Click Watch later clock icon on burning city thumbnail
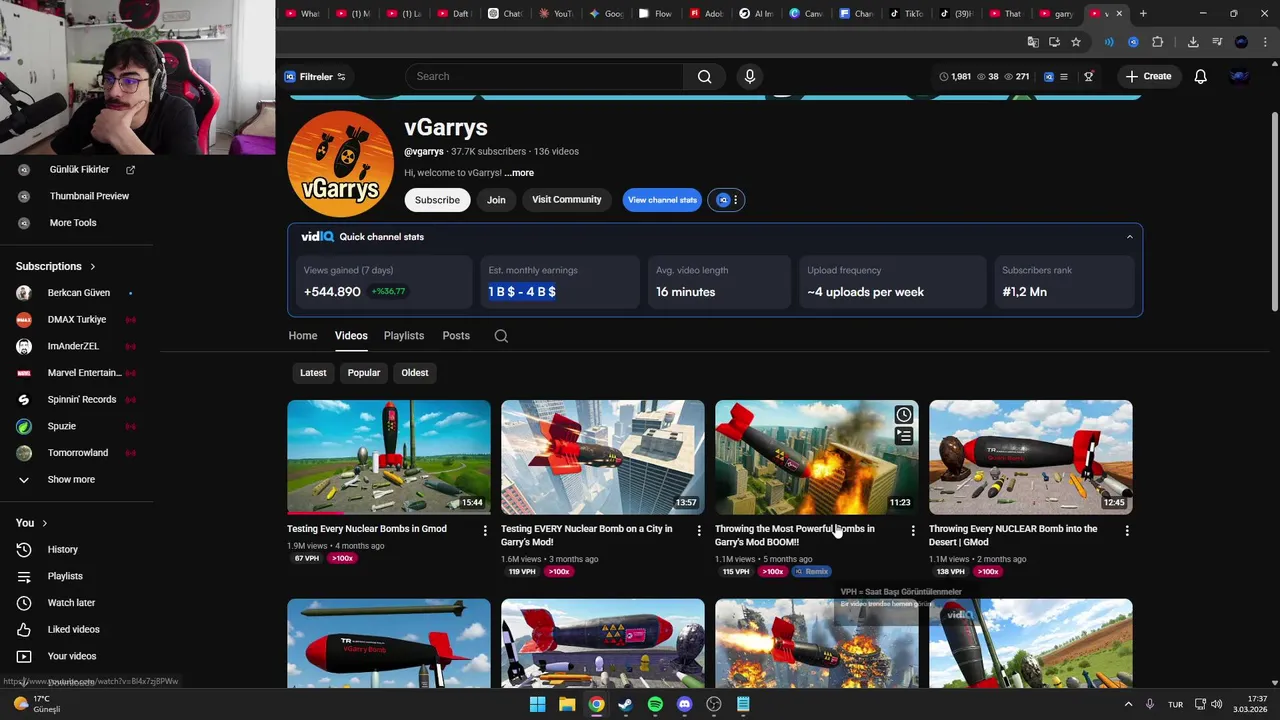Screen dimensions: 1280x720 pos(903,415)
